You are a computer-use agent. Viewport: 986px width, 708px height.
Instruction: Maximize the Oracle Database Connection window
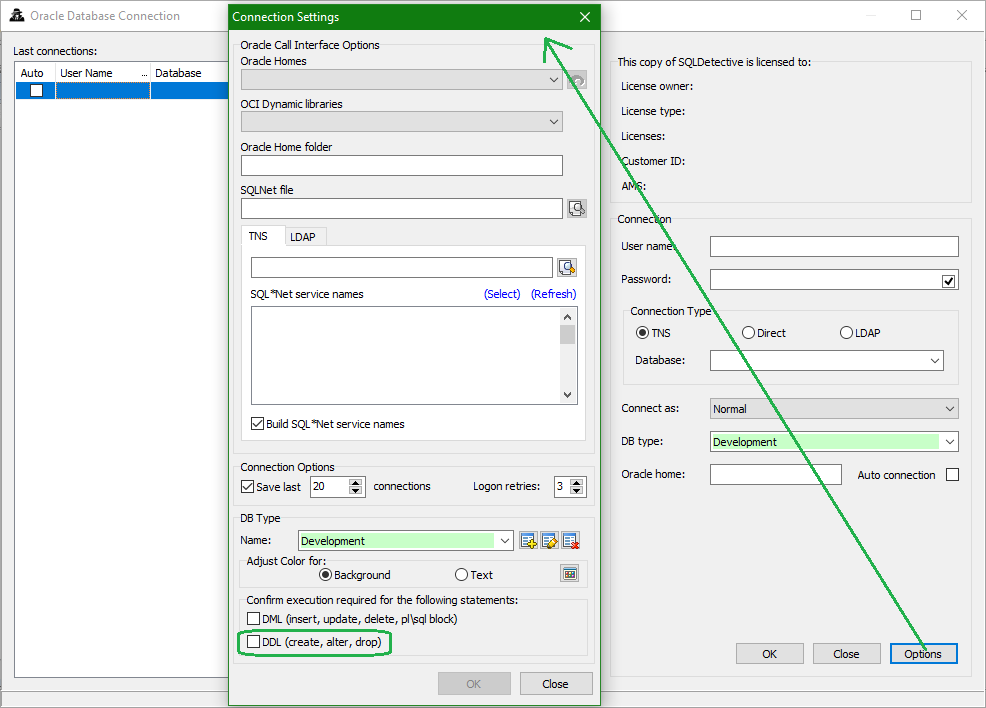tap(916, 15)
